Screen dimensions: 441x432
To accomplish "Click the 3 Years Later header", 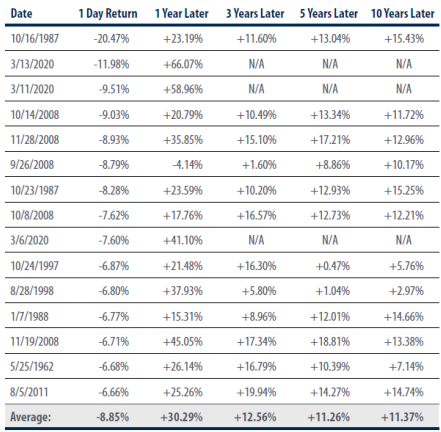I will [255, 14].
